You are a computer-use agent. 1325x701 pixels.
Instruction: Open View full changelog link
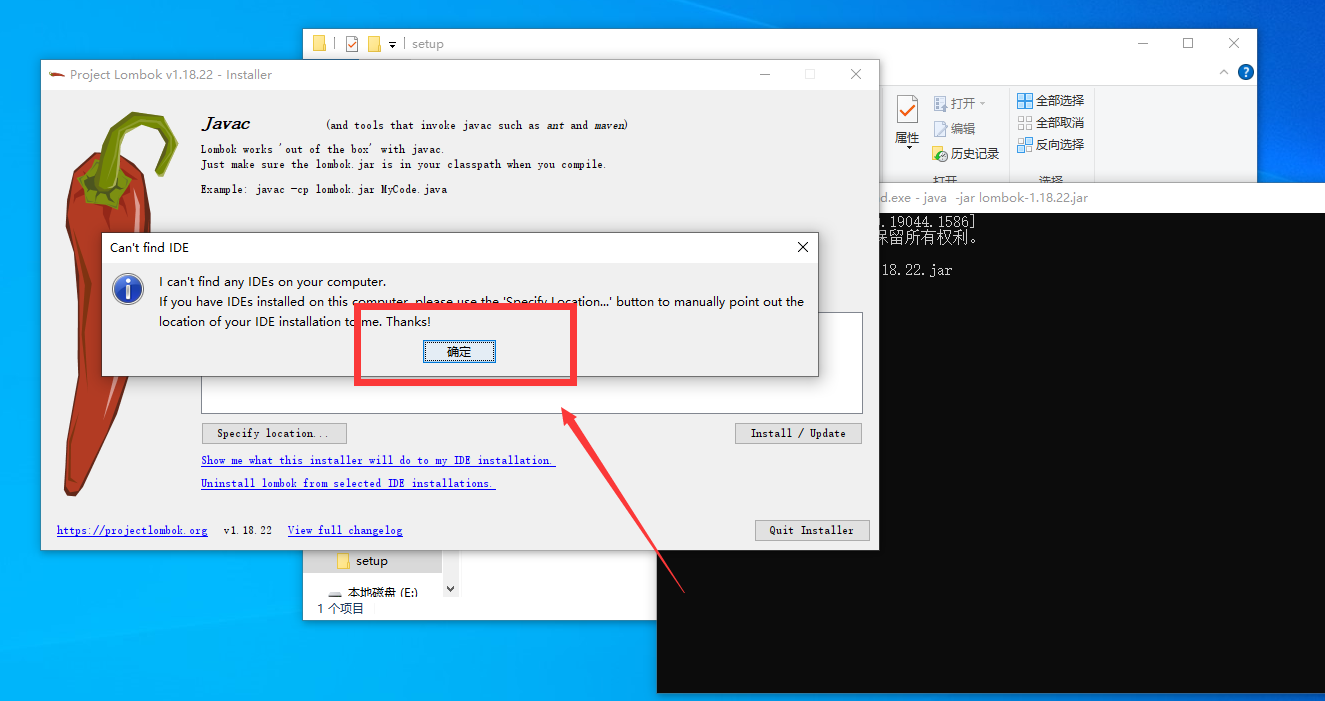coord(345,530)
